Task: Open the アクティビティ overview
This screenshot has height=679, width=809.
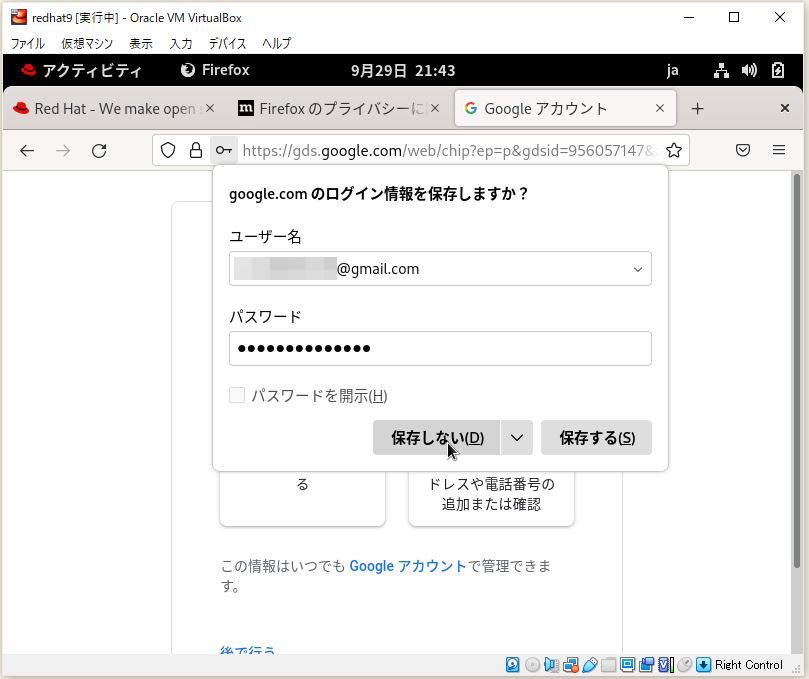Action: (82, 70)
